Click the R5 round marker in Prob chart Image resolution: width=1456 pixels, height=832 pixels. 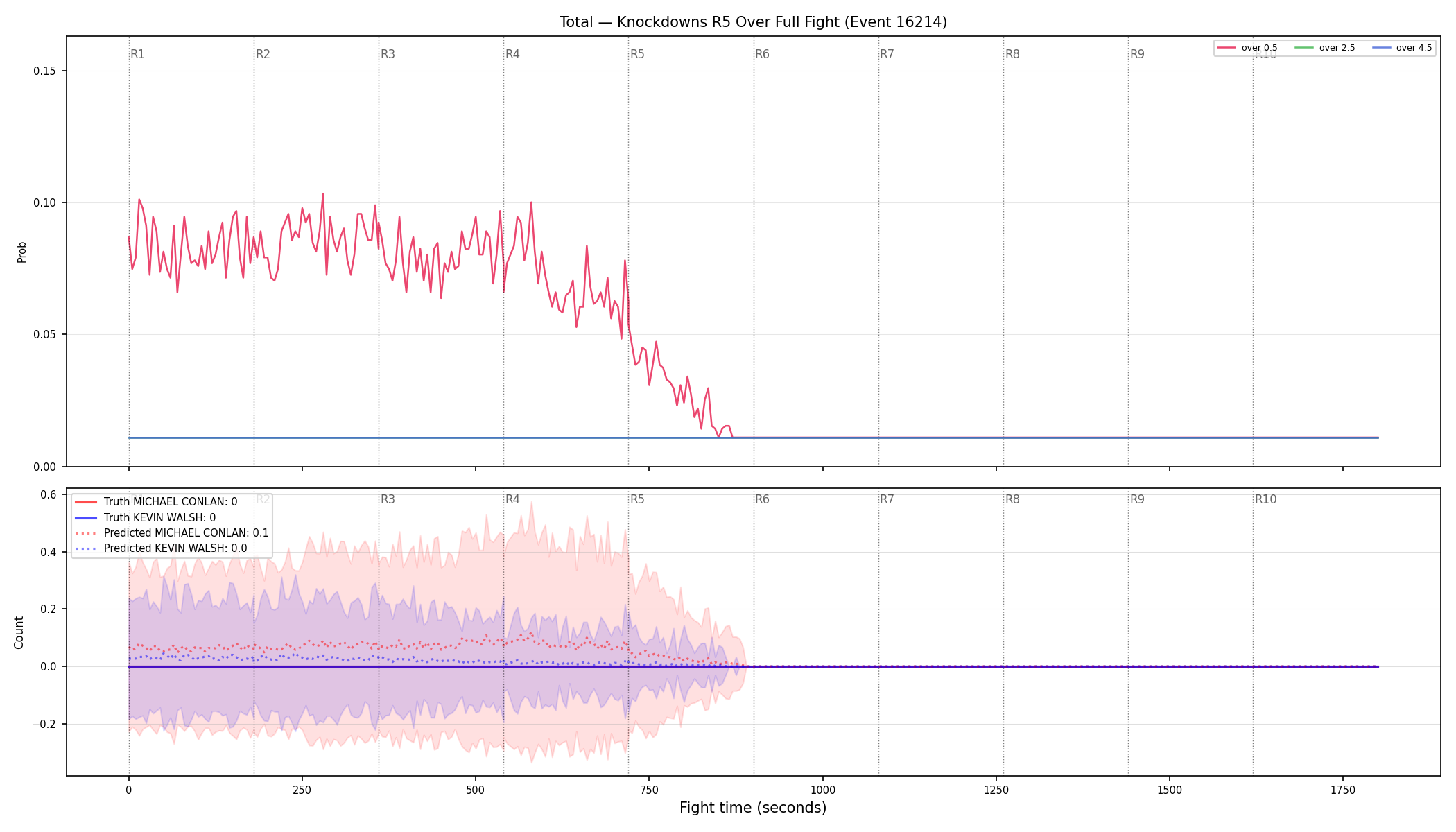point(637,54)
